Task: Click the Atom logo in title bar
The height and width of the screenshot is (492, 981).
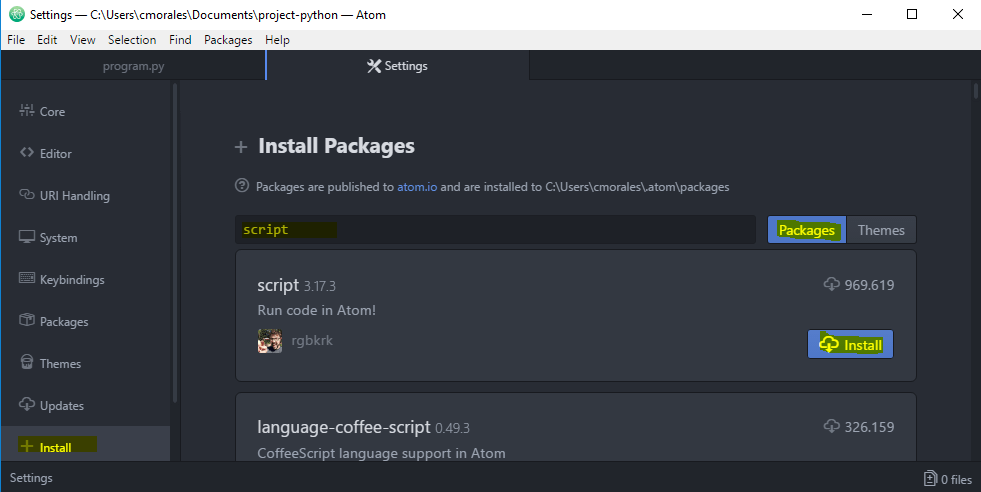Action: click(x=17, y=14)
